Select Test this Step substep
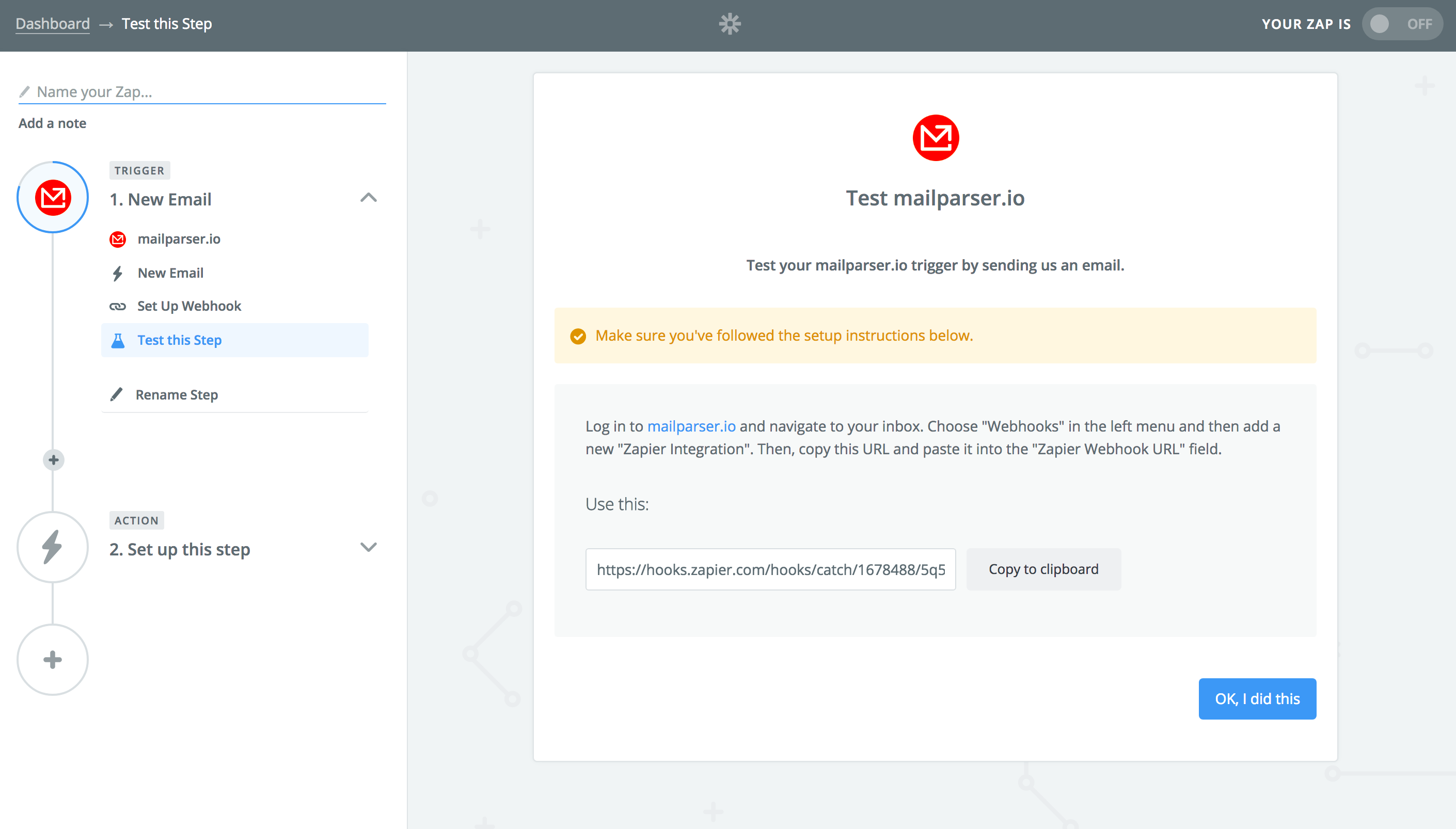This screenshot has width=1456, height=829. point(234,341)
